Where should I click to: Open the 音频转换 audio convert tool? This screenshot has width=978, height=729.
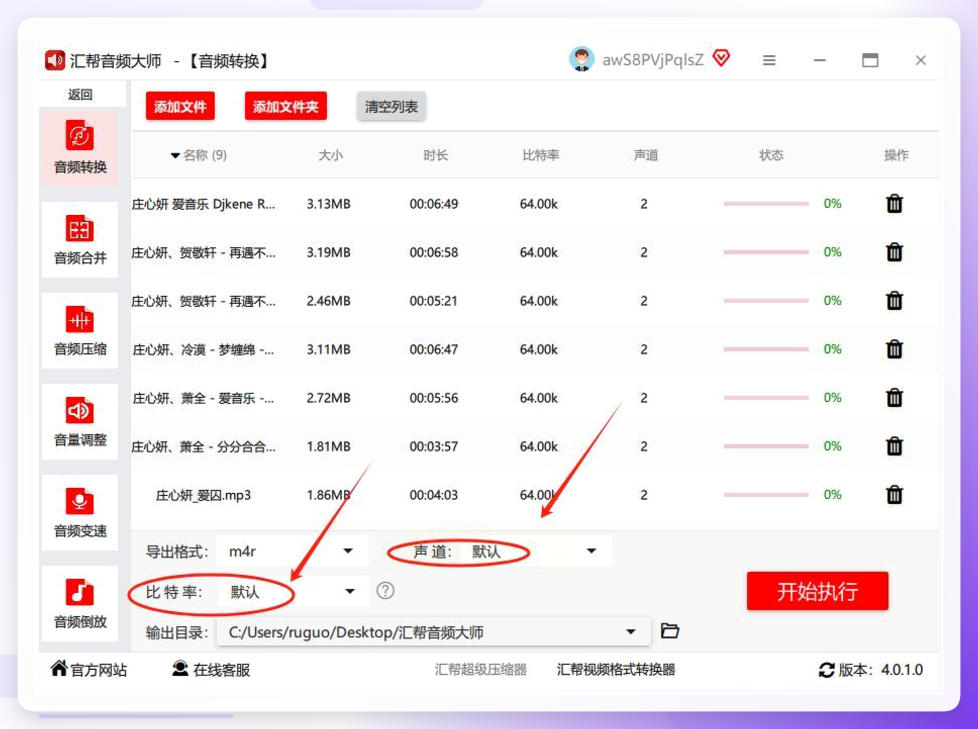click(79, 148)
